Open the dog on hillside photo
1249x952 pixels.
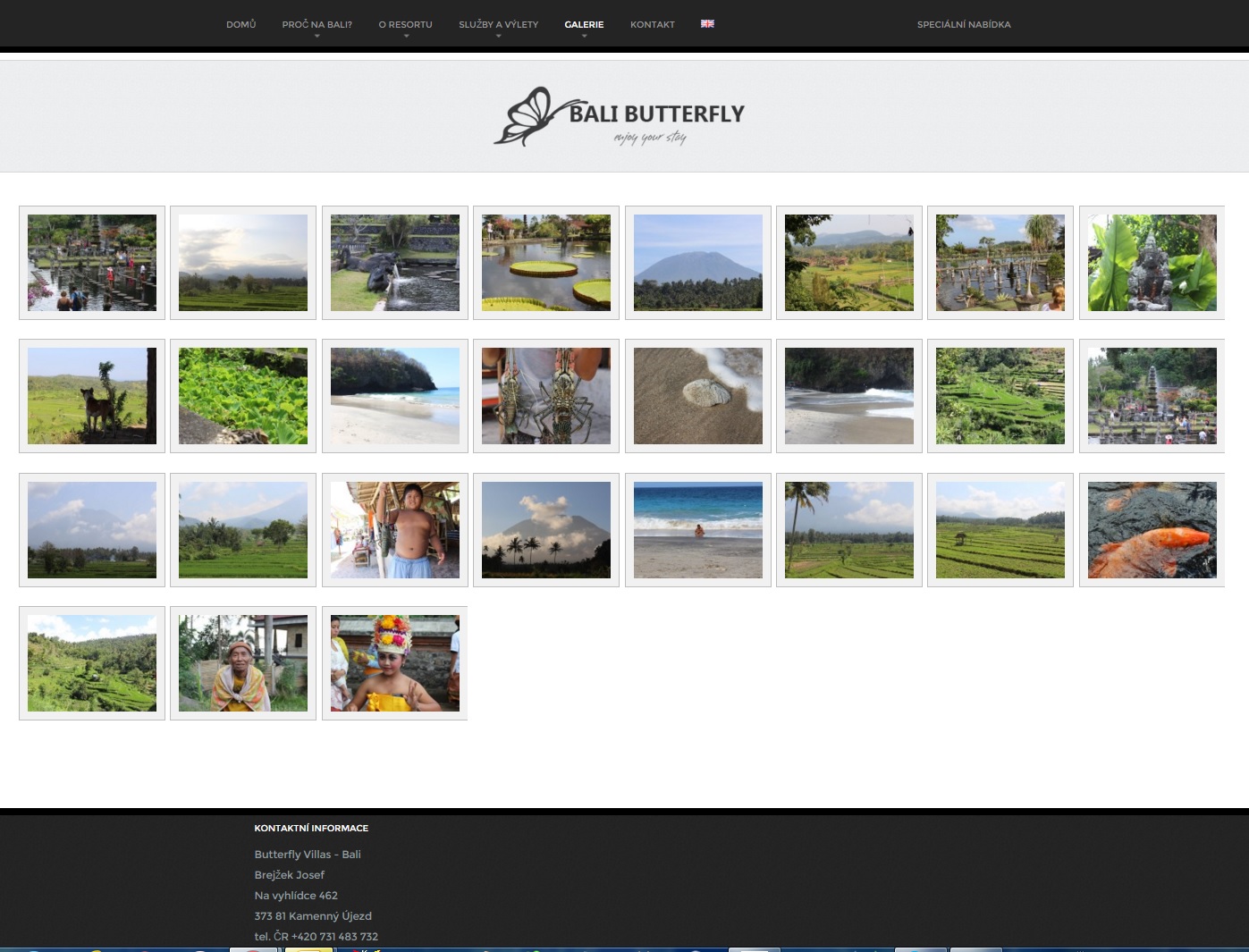tap(92, 396)
